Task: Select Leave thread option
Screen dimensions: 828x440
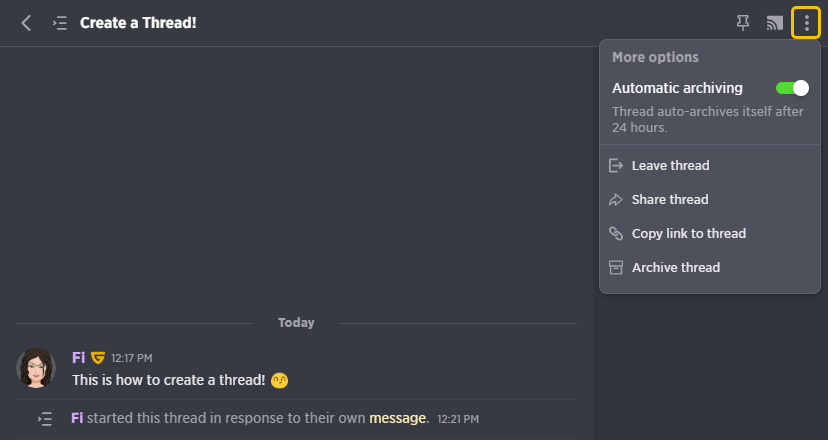Action: [x=710, y=165]
